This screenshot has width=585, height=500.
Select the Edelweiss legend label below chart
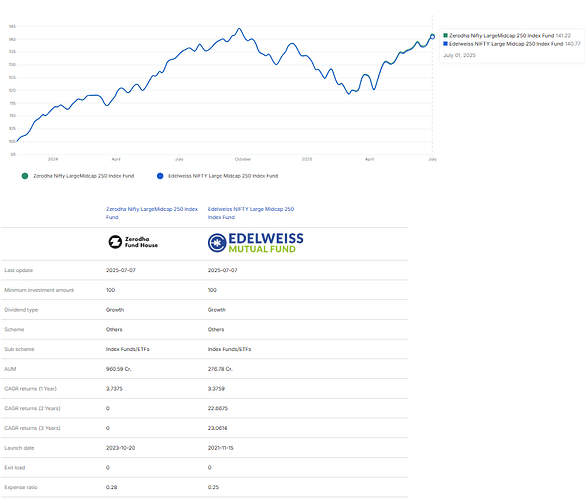click(223, 176)
